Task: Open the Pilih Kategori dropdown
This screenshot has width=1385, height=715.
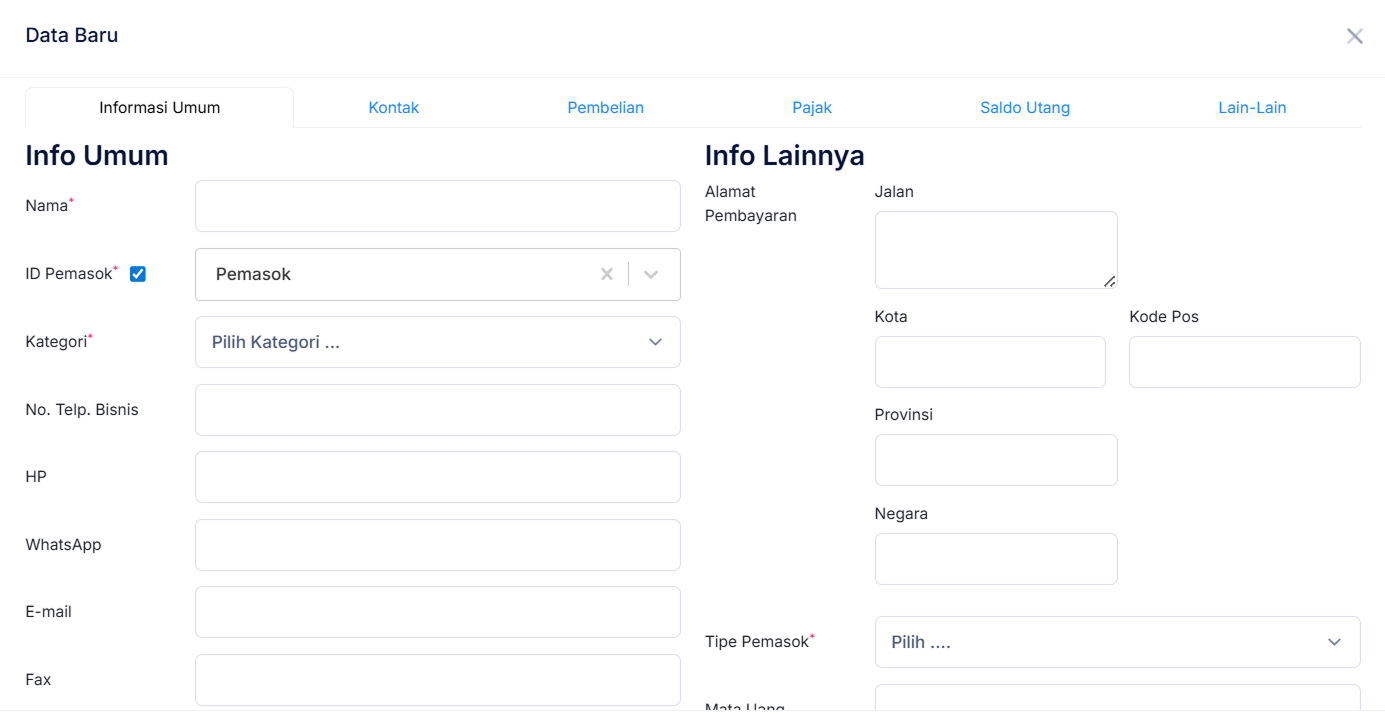Action: point(437,342)
